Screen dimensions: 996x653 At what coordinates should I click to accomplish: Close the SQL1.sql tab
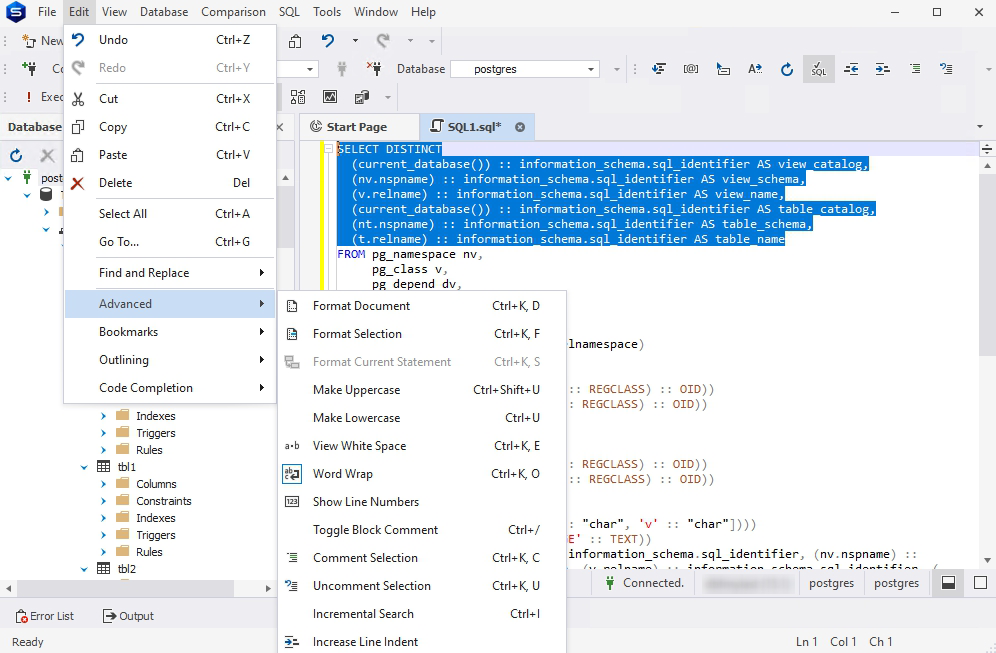520,127
